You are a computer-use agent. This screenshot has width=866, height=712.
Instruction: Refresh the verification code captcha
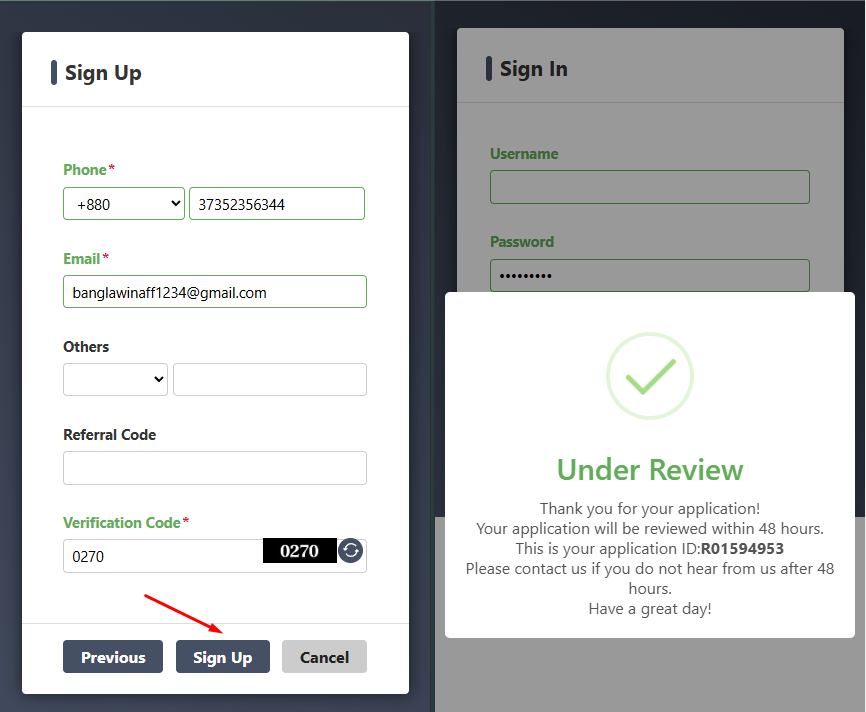350,551
